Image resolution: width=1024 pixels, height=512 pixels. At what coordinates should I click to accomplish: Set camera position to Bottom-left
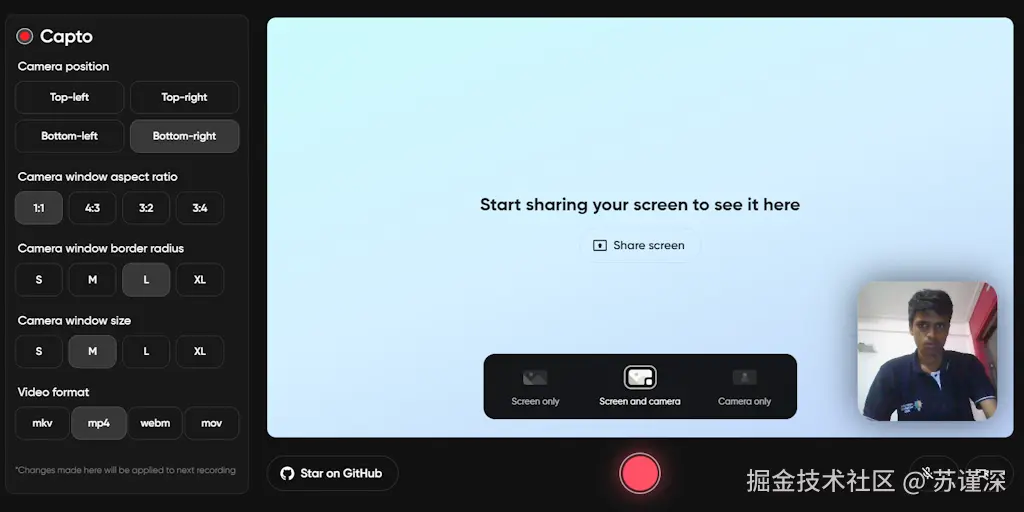coord(69,136)
